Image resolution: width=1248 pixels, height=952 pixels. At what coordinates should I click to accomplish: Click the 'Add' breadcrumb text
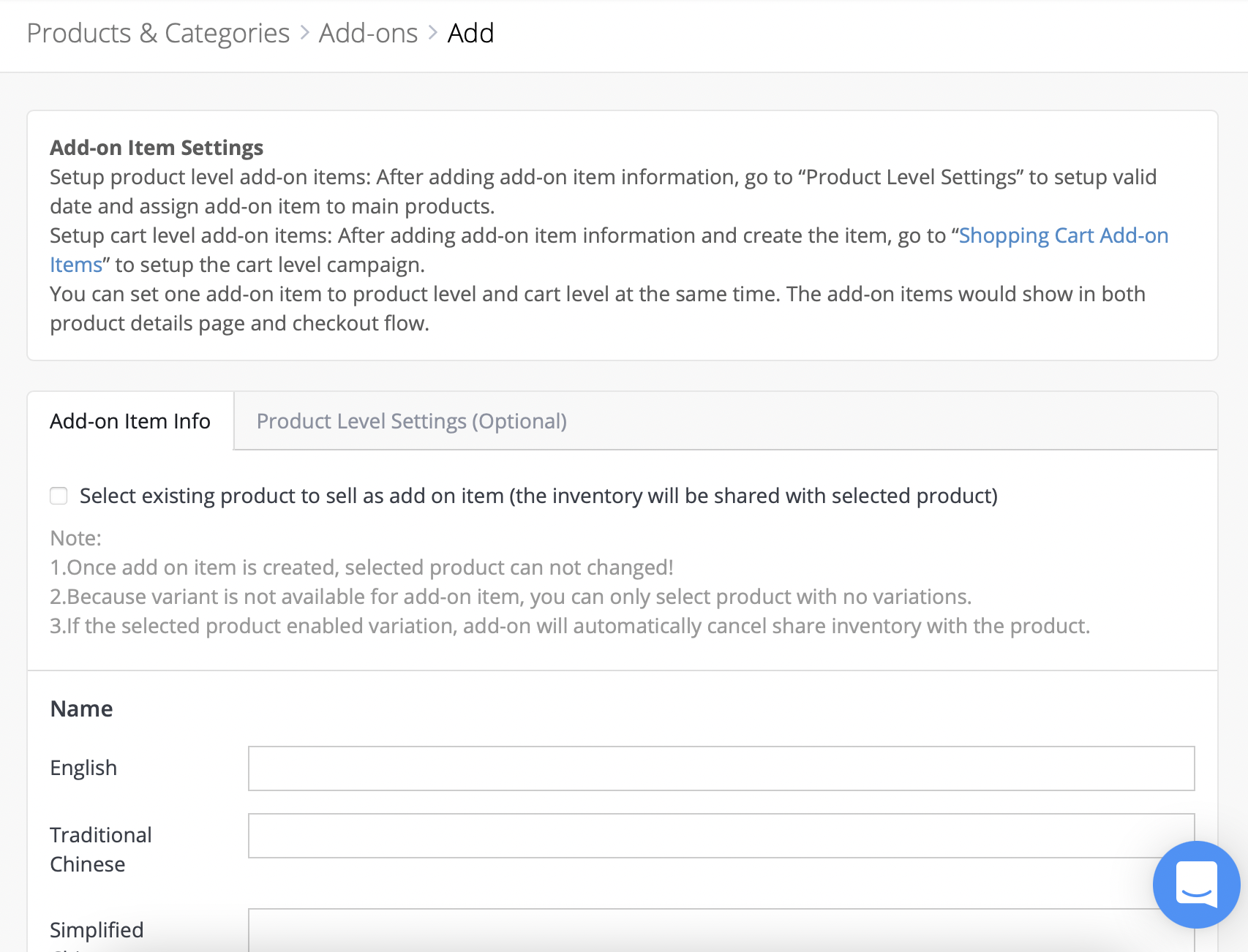tap(470, 33)
